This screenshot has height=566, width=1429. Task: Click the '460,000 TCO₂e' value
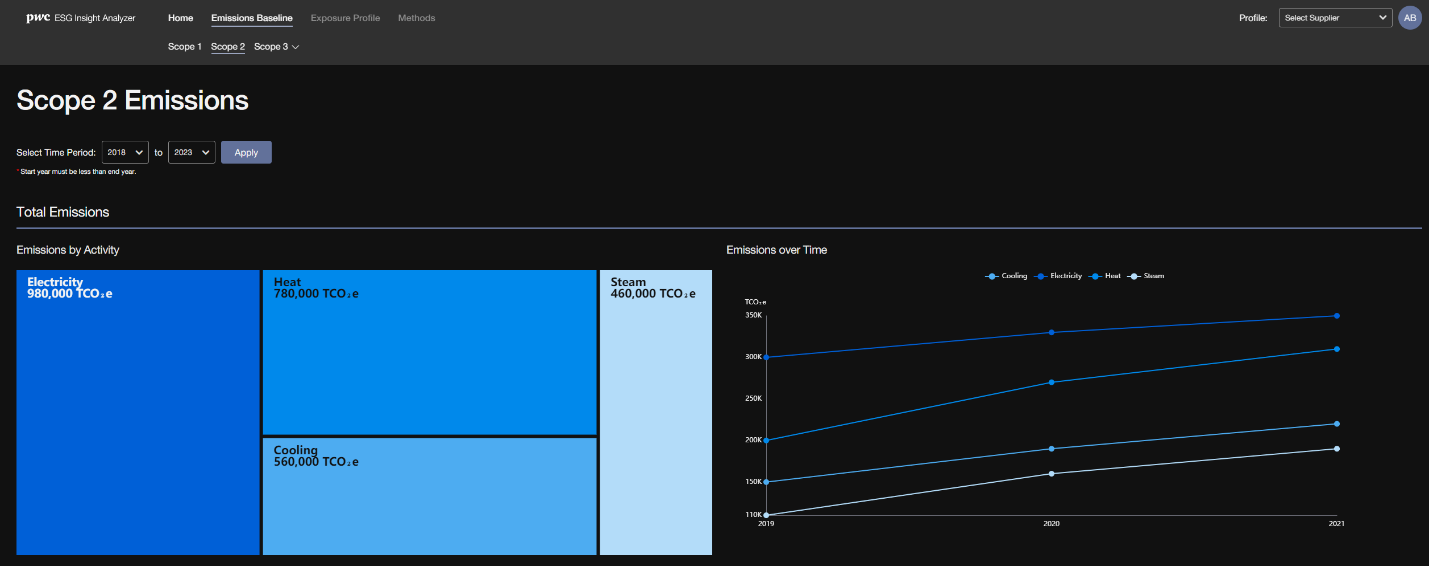pos(653,294)
